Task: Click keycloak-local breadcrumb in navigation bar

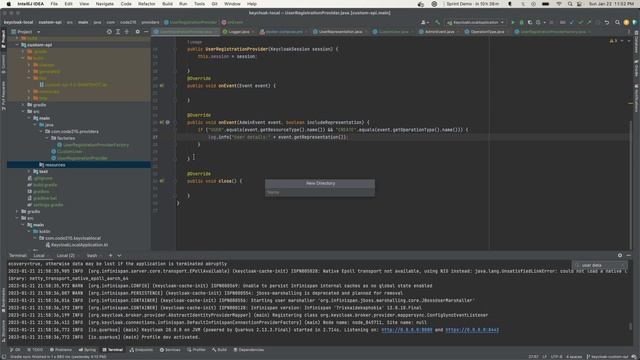Action: pyautogui.click(x=18, y=22)
